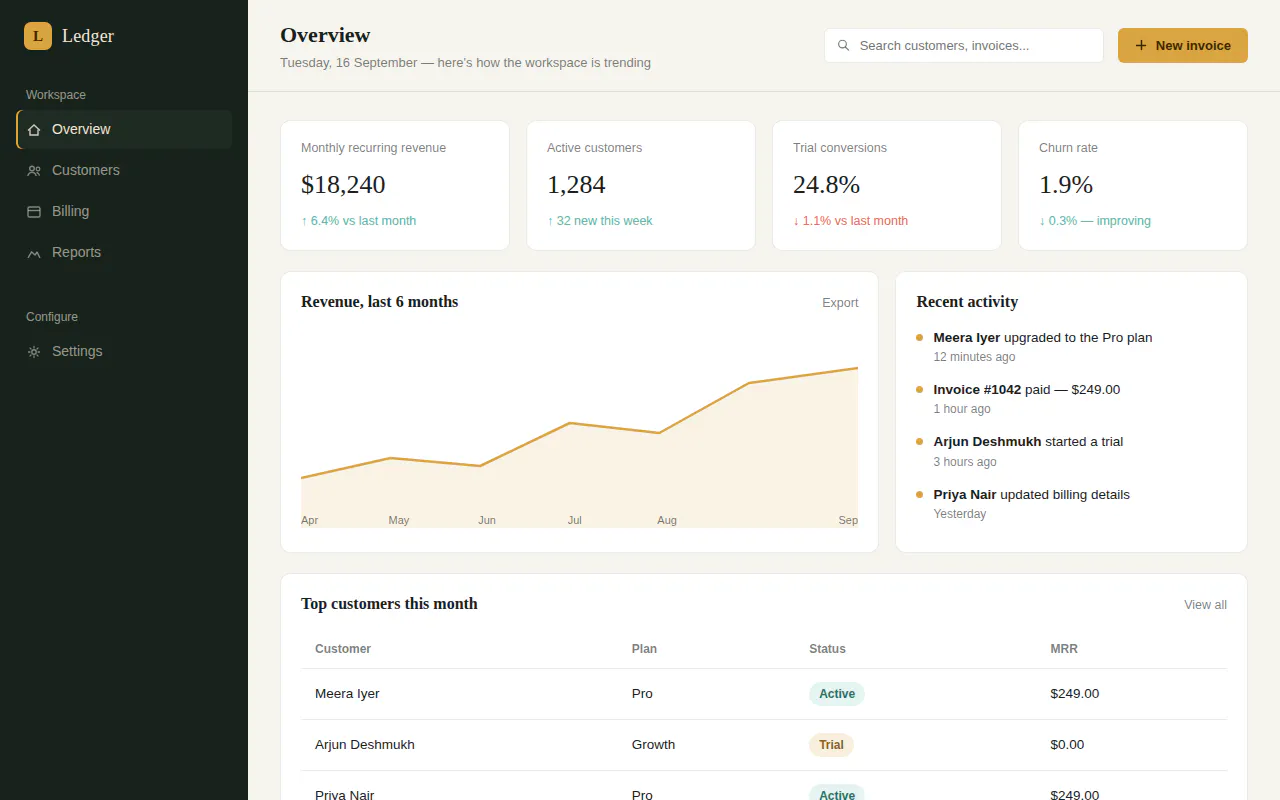Click the Billing card icon
Screen dimensions: 1280x800
[34, 212]
